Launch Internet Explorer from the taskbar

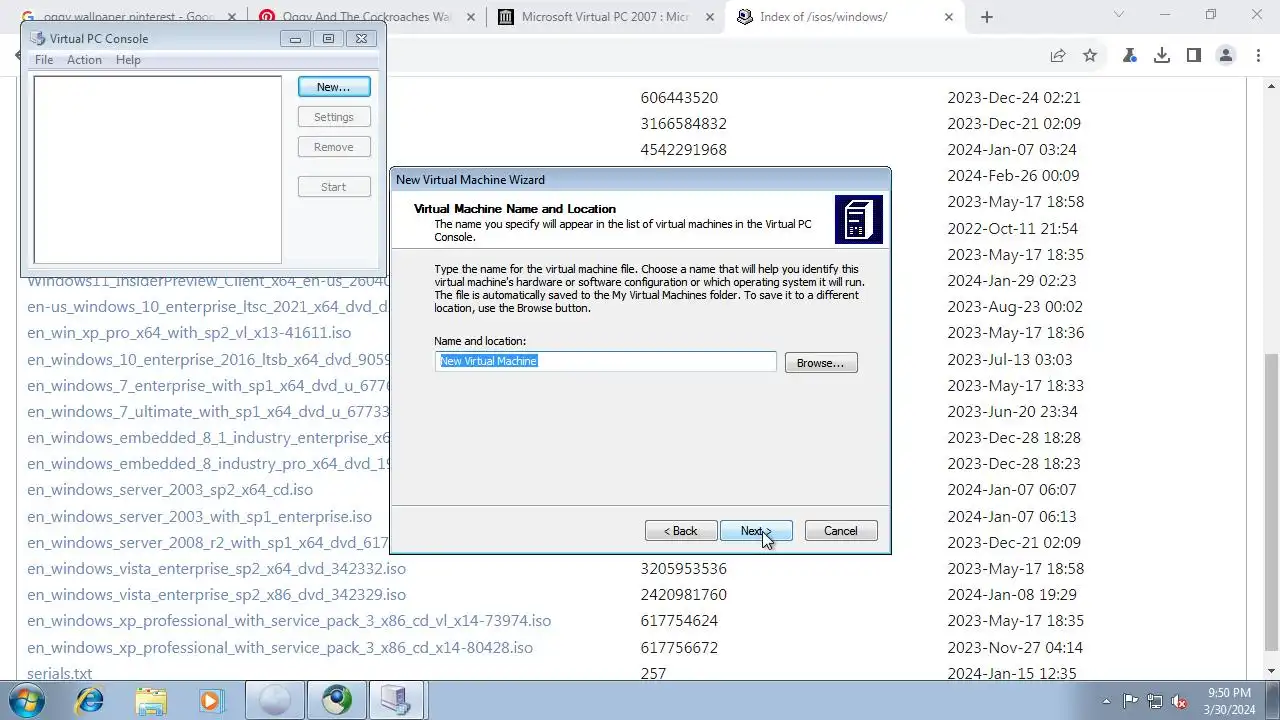(90, 700)
